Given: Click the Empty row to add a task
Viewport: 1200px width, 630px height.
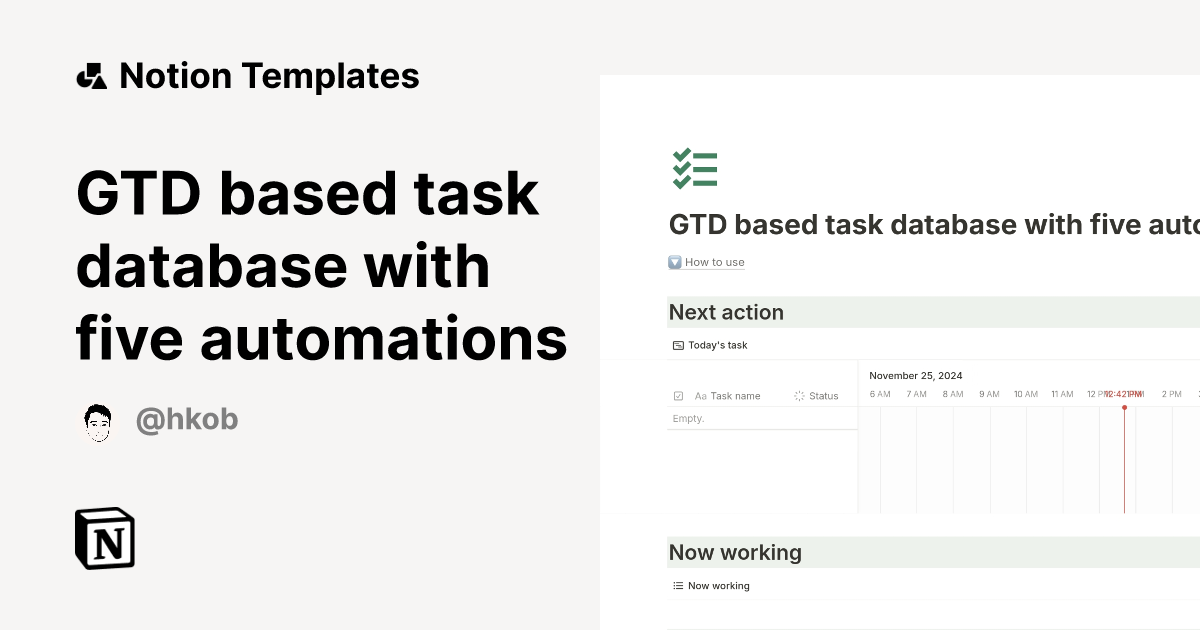Looking at the screenshot, I should (x=688, y=418).
